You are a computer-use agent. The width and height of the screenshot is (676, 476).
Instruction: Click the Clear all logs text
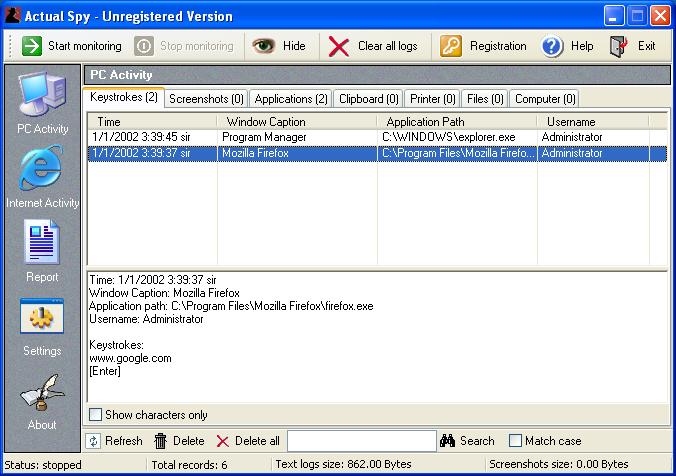click(x=388, y=46)
